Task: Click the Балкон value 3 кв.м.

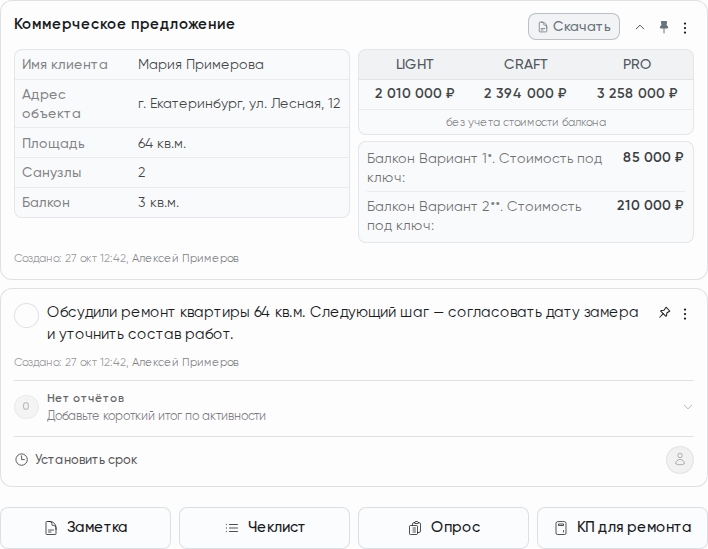Action: tap(158, 202)
